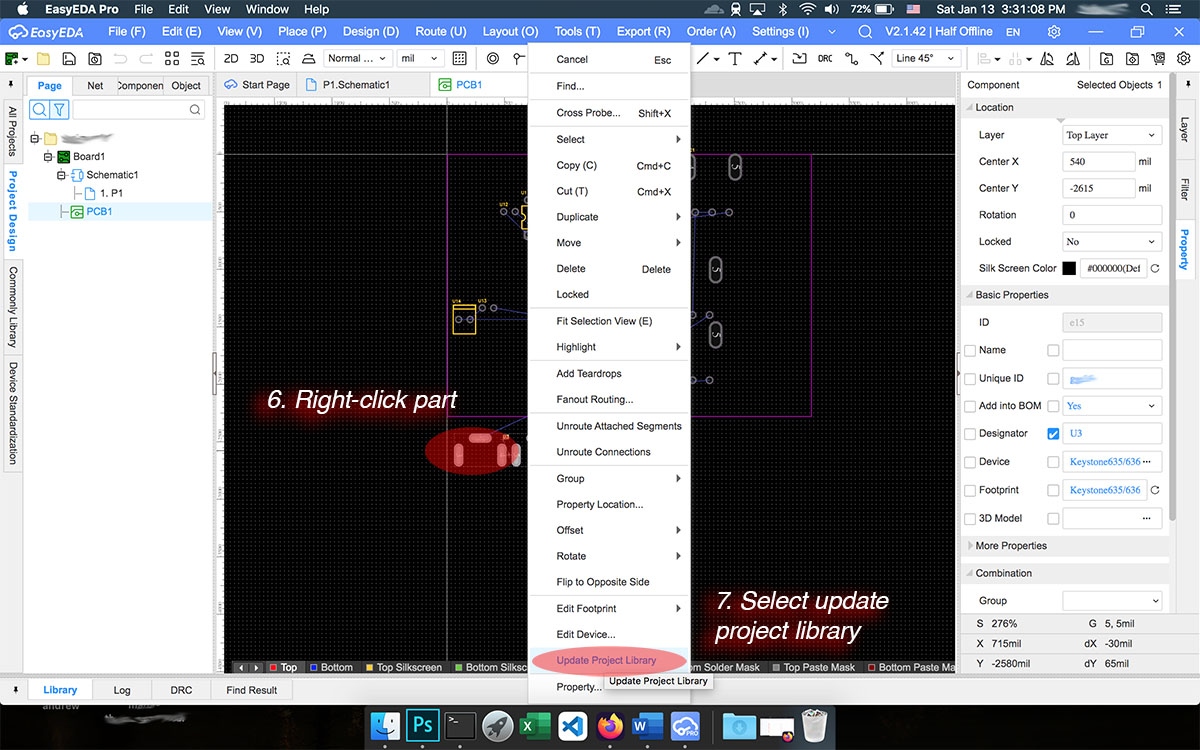
Task: Open Photoshop from the Dock
Action: (x=423, y=725)
